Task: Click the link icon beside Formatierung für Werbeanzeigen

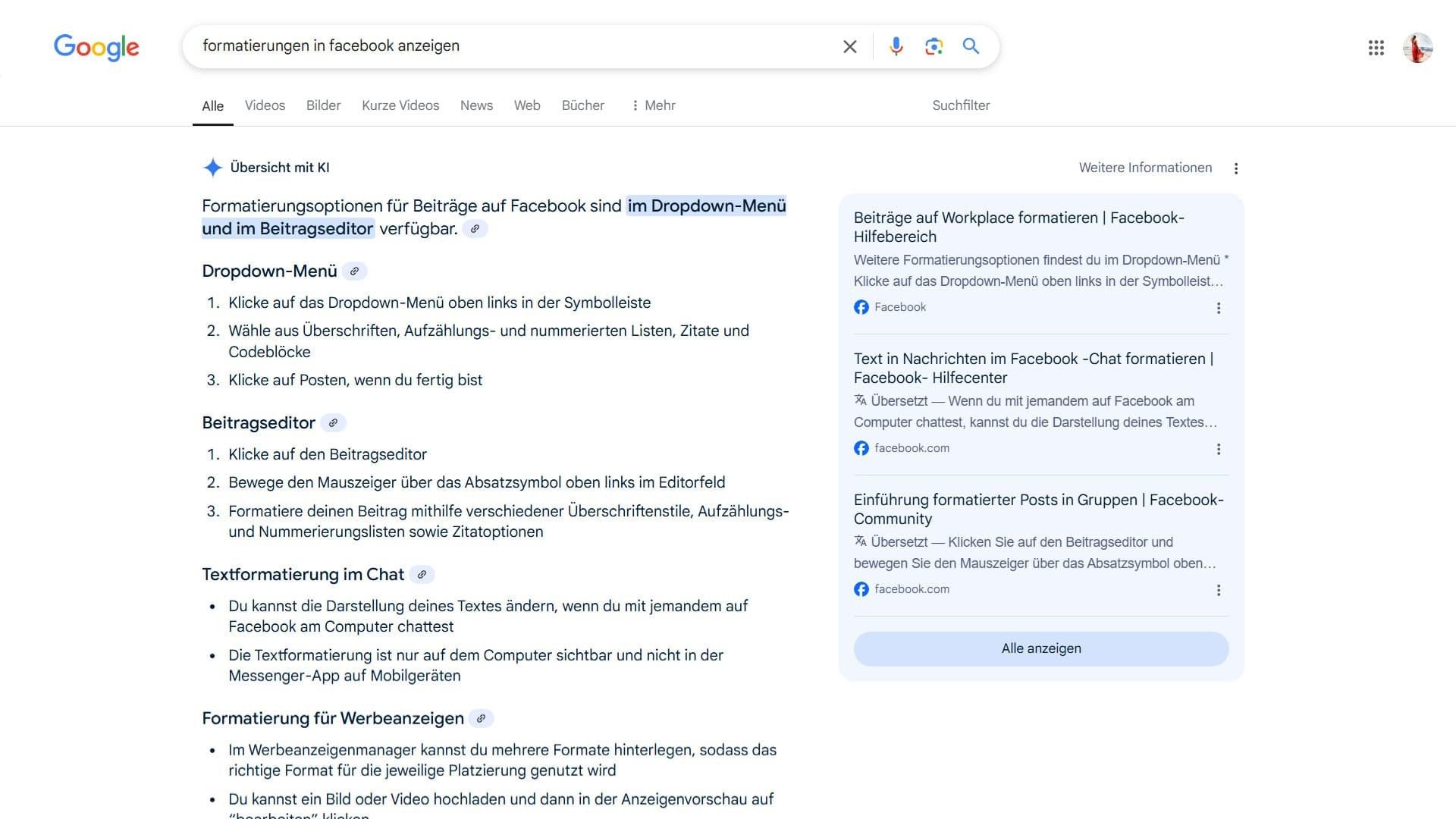Action: (x=481, y=719)
